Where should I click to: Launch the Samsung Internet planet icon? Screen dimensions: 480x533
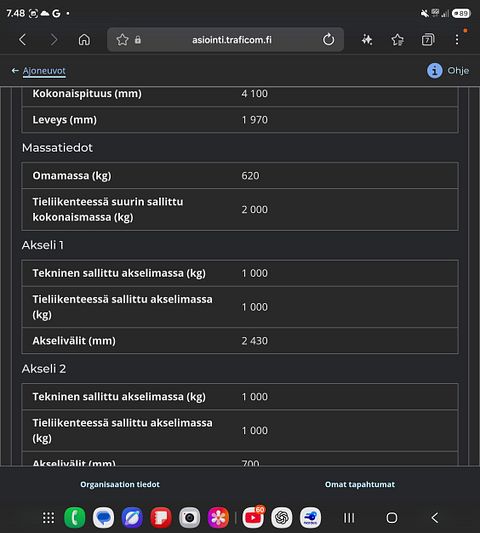pyautogui.click(x=132, y=518)
